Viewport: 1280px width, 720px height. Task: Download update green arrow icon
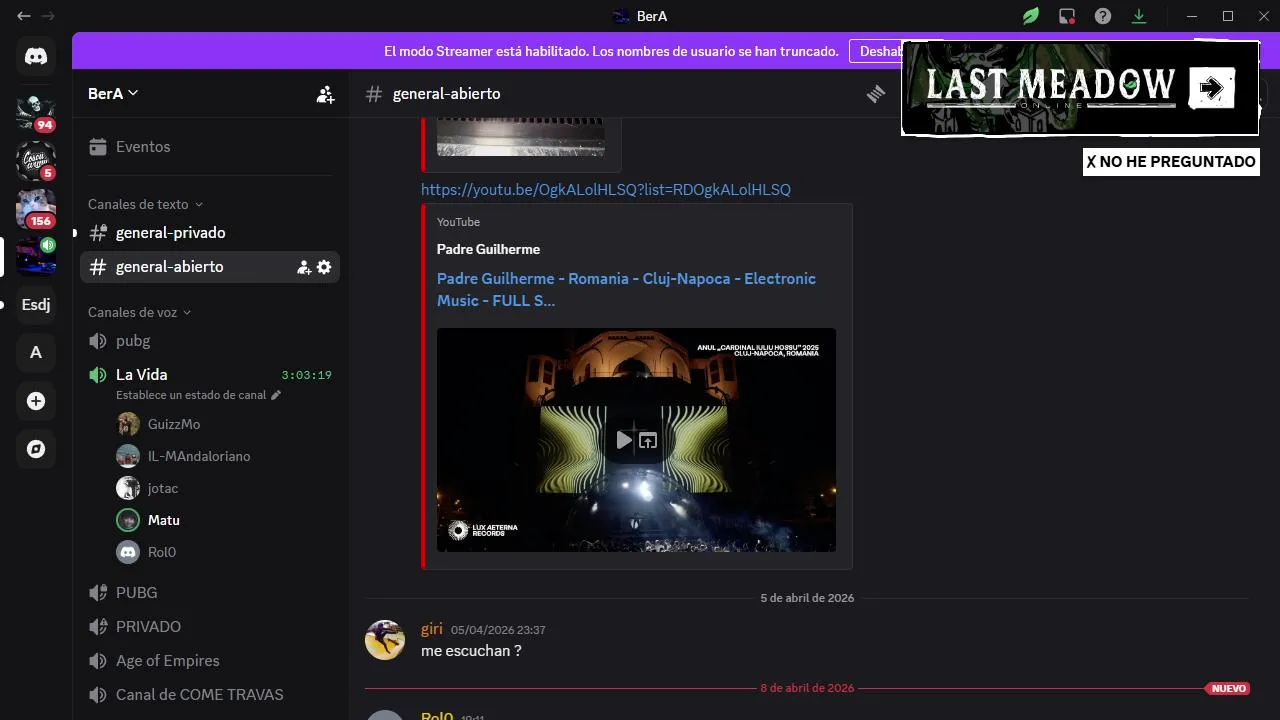tap(1139, 16)
